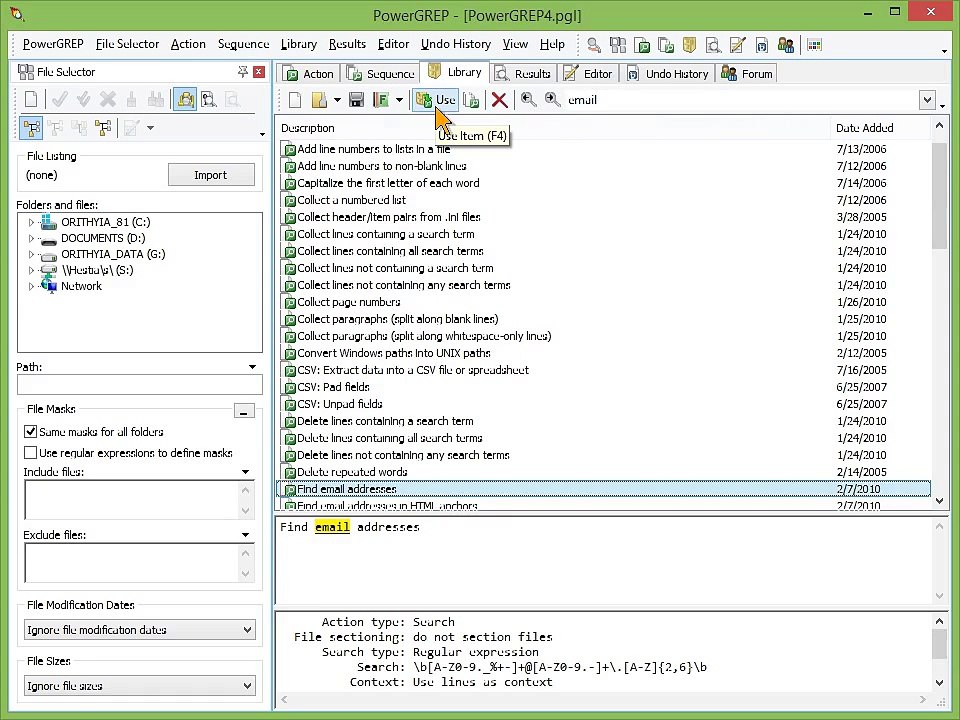Click the fourth folder tree layout icon
This screenshot has width=960, height=720.
(103, 128)
